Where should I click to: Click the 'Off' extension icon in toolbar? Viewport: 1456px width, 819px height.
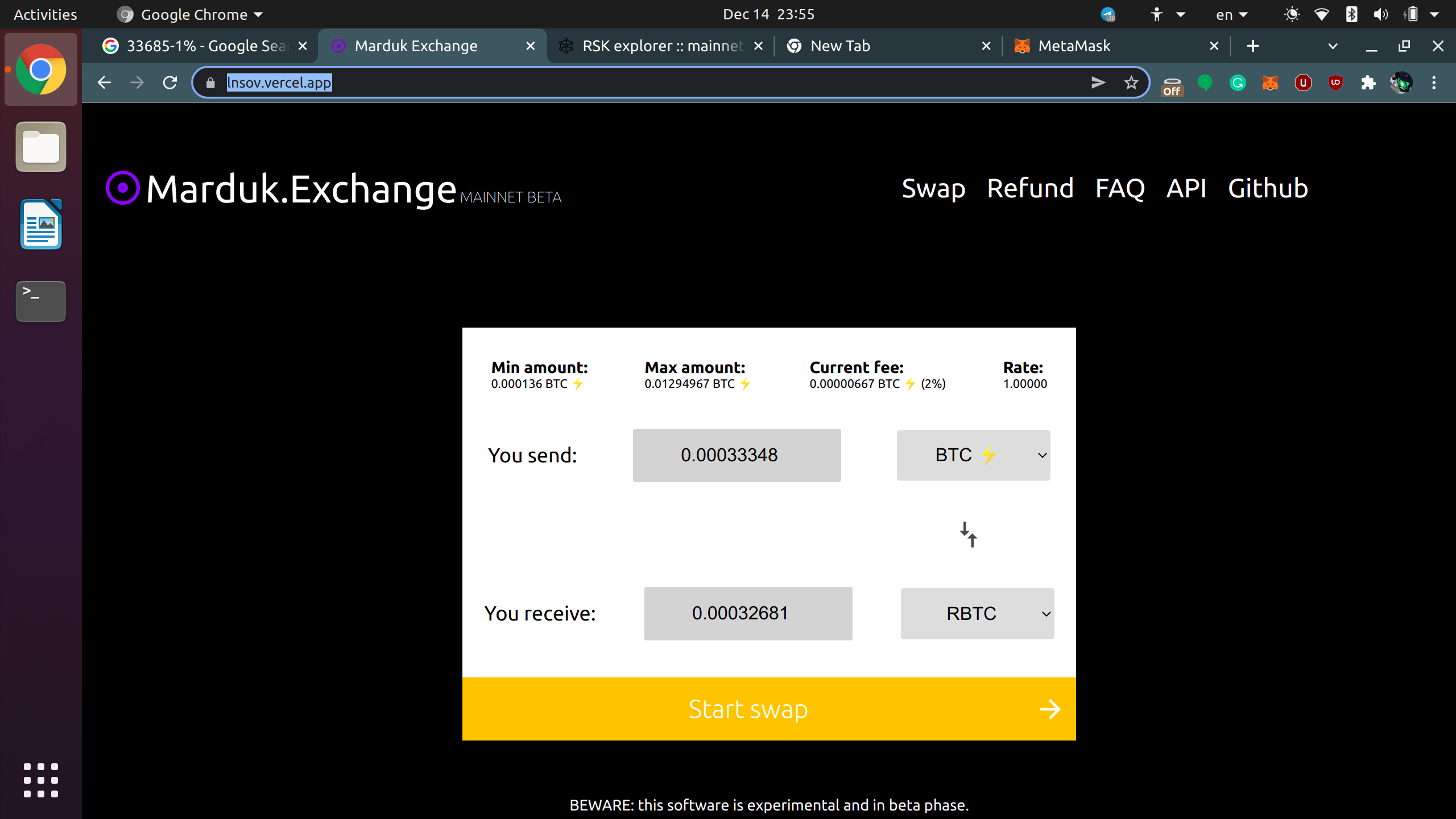(1172, 85)
